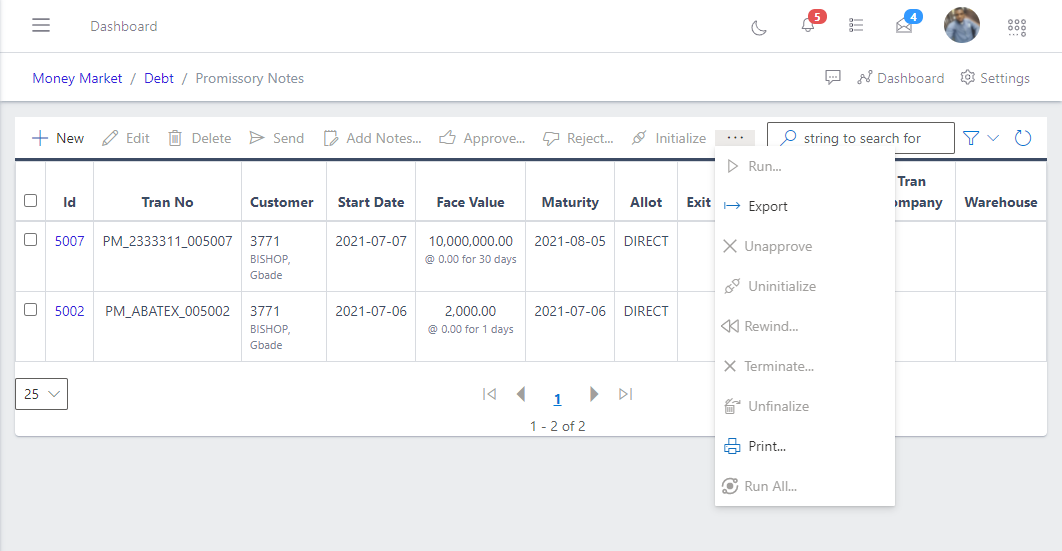
Task: Go to next page arrow
Action: (x=594, y=394)
